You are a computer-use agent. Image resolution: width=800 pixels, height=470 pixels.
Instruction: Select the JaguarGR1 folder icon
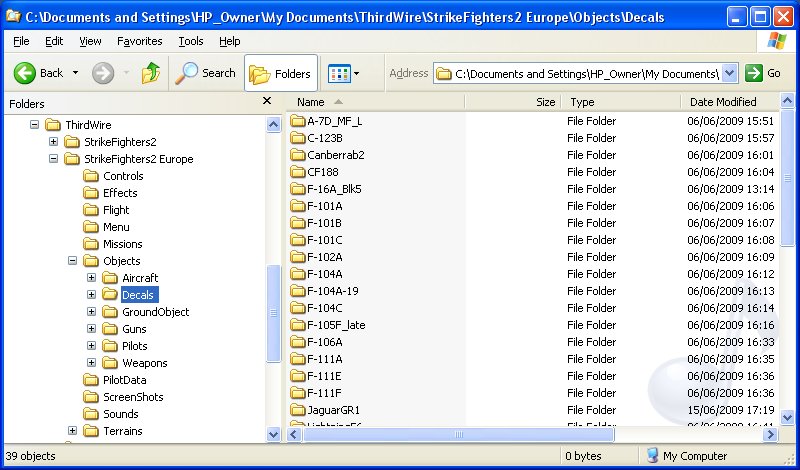point(297,410)
